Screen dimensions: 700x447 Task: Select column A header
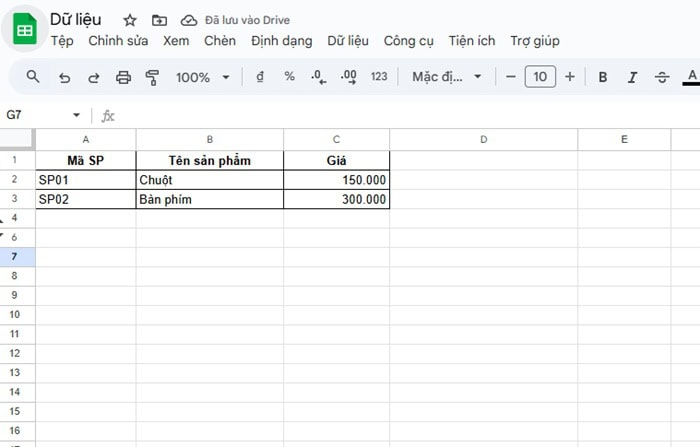coord(86,140)
